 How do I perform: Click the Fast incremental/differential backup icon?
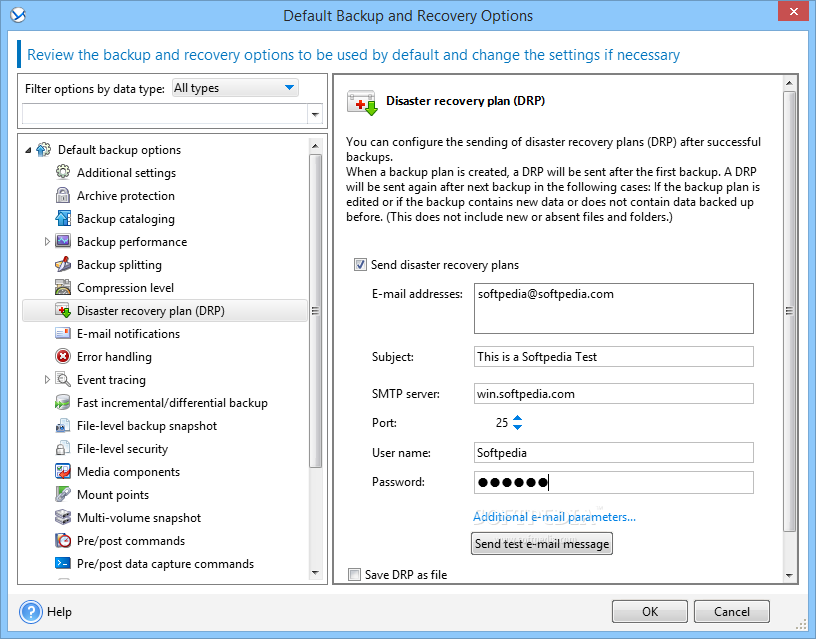pos(63,402)
